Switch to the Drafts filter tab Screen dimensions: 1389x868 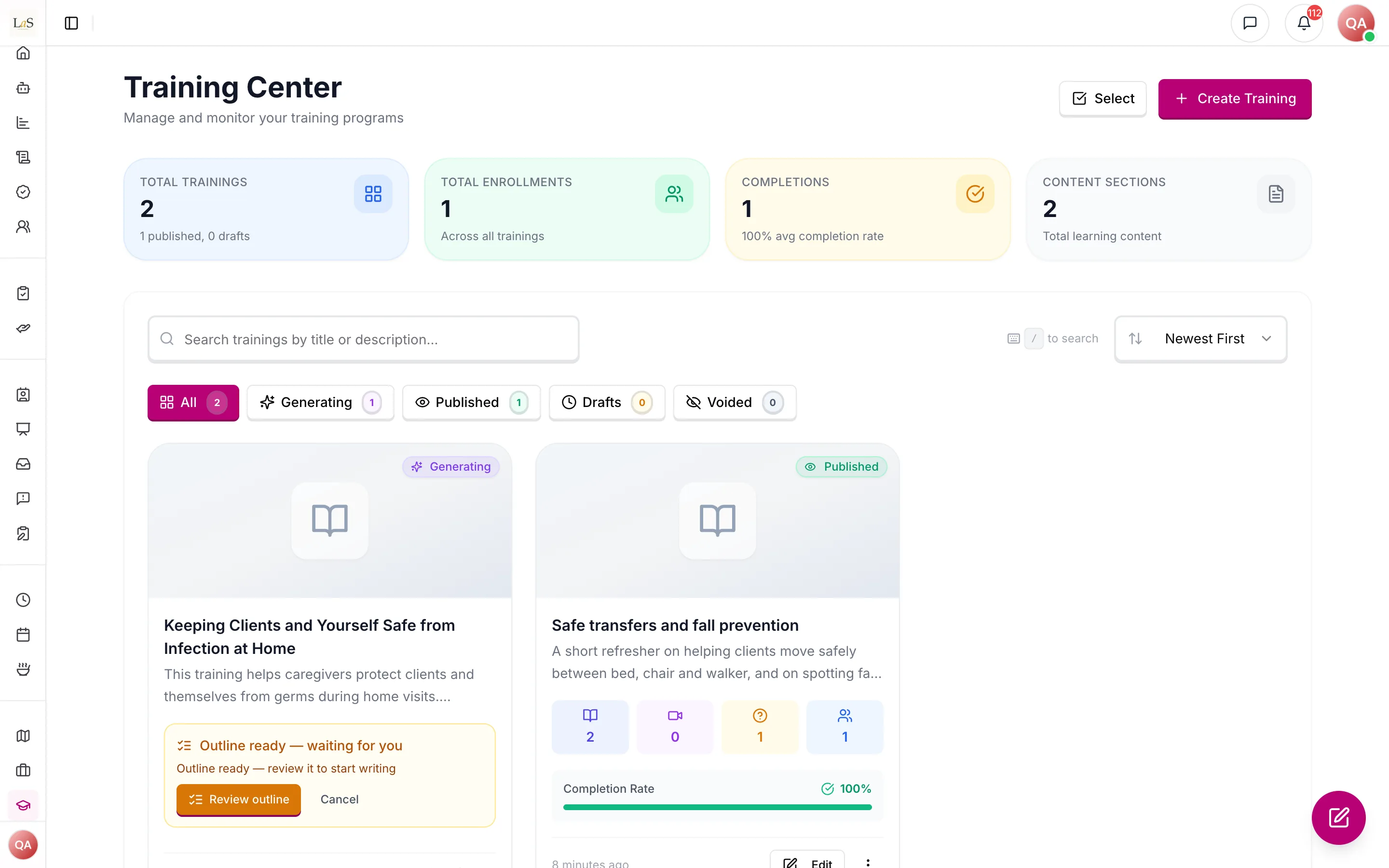point(607,403)
